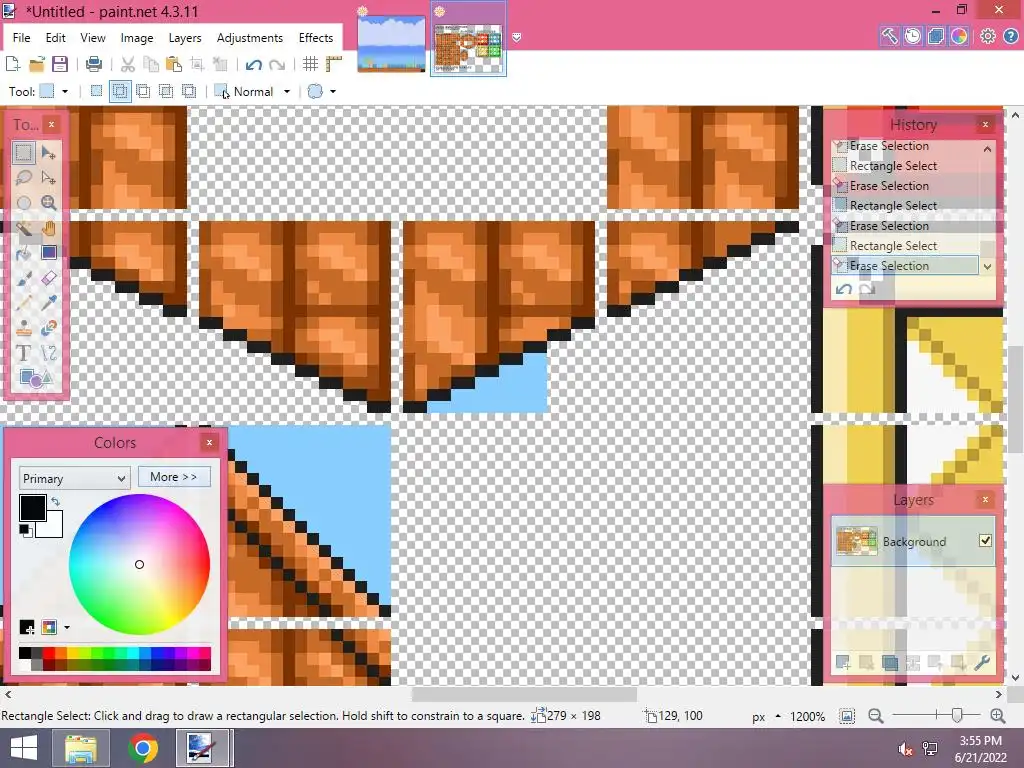Select the Lasso Select tool
This screenshot has width=1024, height=768.
point(24,178)
